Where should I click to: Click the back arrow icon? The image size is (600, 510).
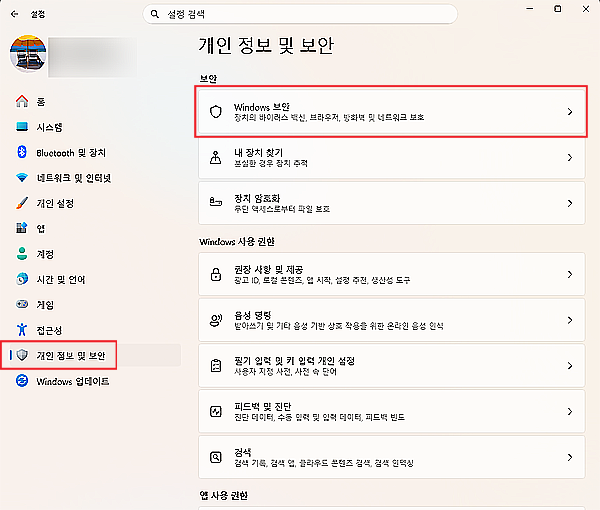15,14
